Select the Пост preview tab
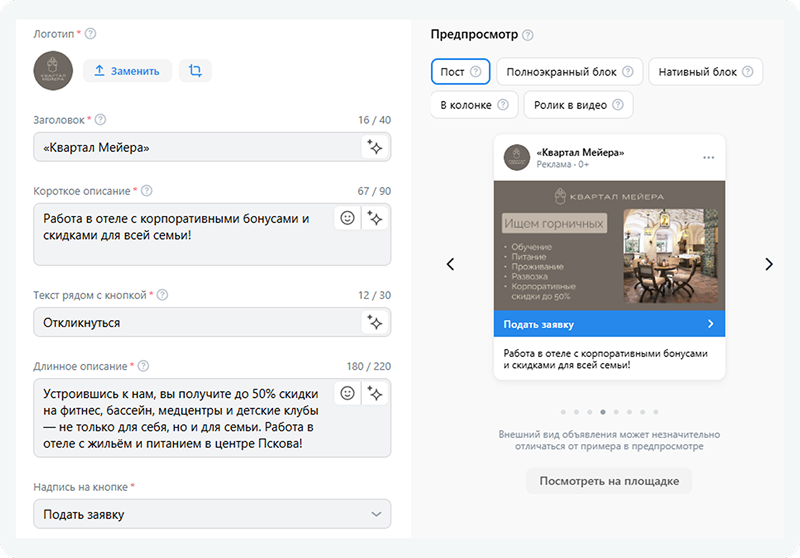Viewport: 800px width, 558px height. [x=460, y=72]
